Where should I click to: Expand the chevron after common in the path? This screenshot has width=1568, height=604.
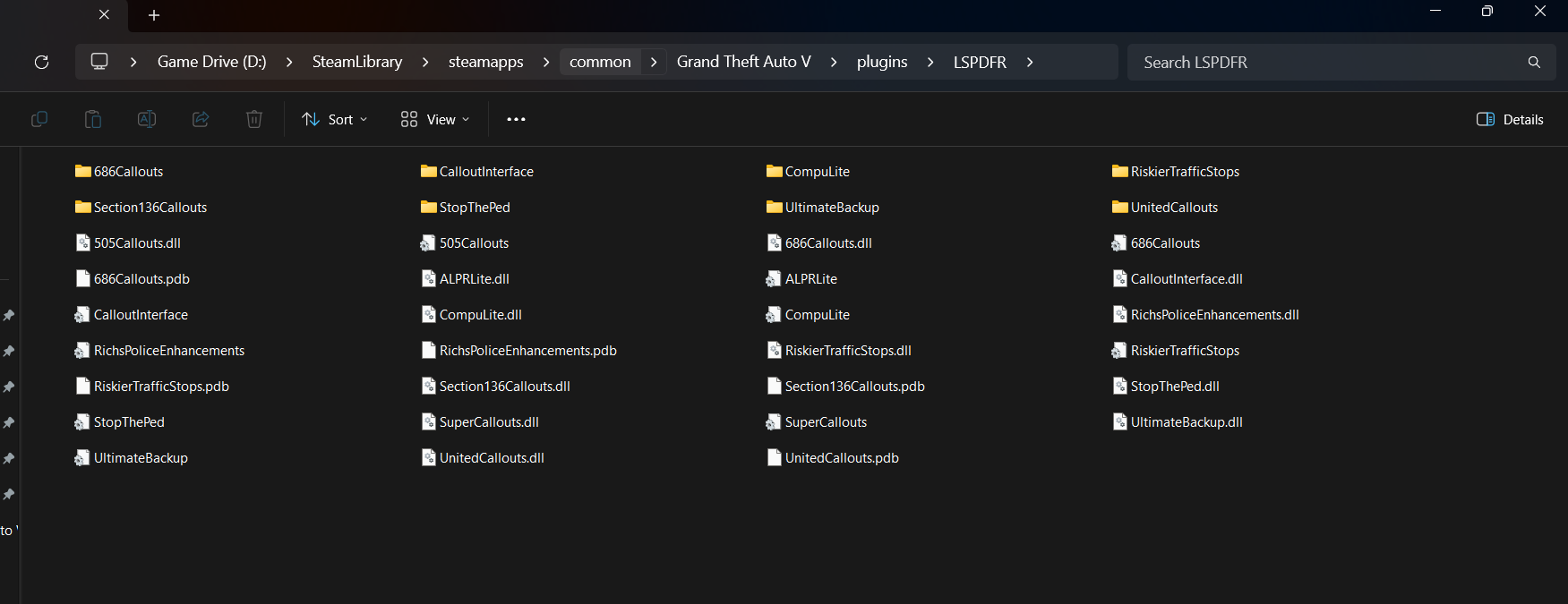click(x=654, y=62)
